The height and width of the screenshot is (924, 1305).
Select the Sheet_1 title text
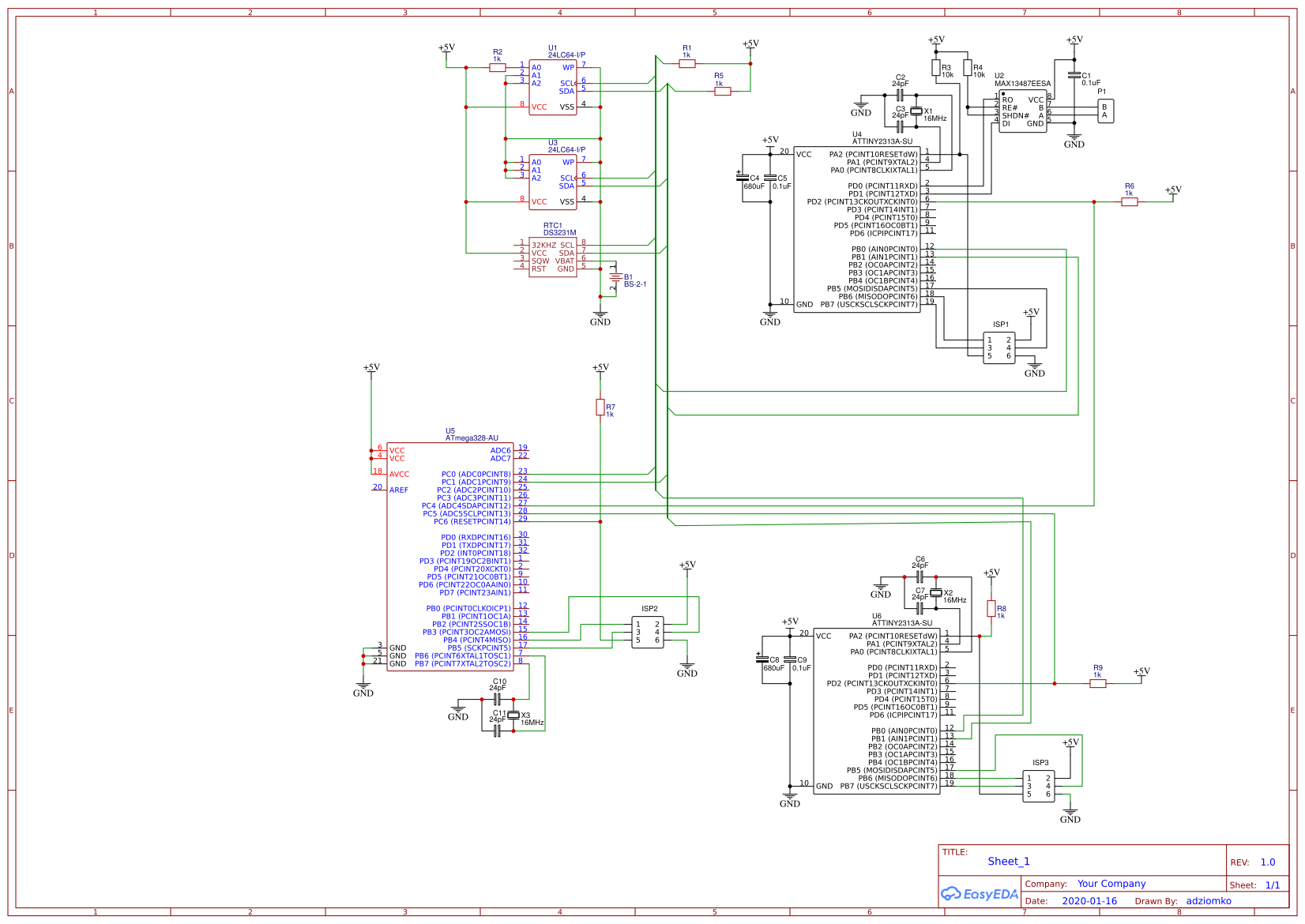(x=1009, y=861)
